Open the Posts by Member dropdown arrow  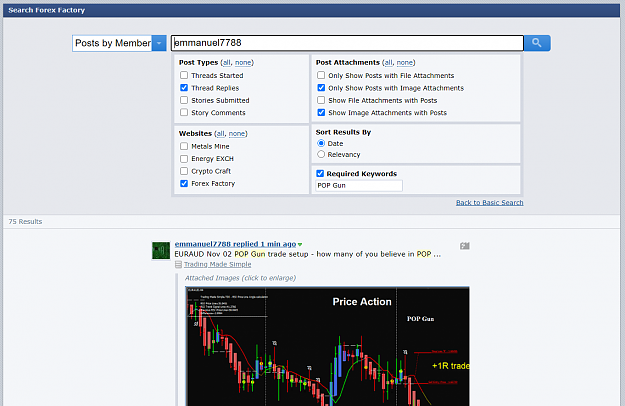coord(159,43)
